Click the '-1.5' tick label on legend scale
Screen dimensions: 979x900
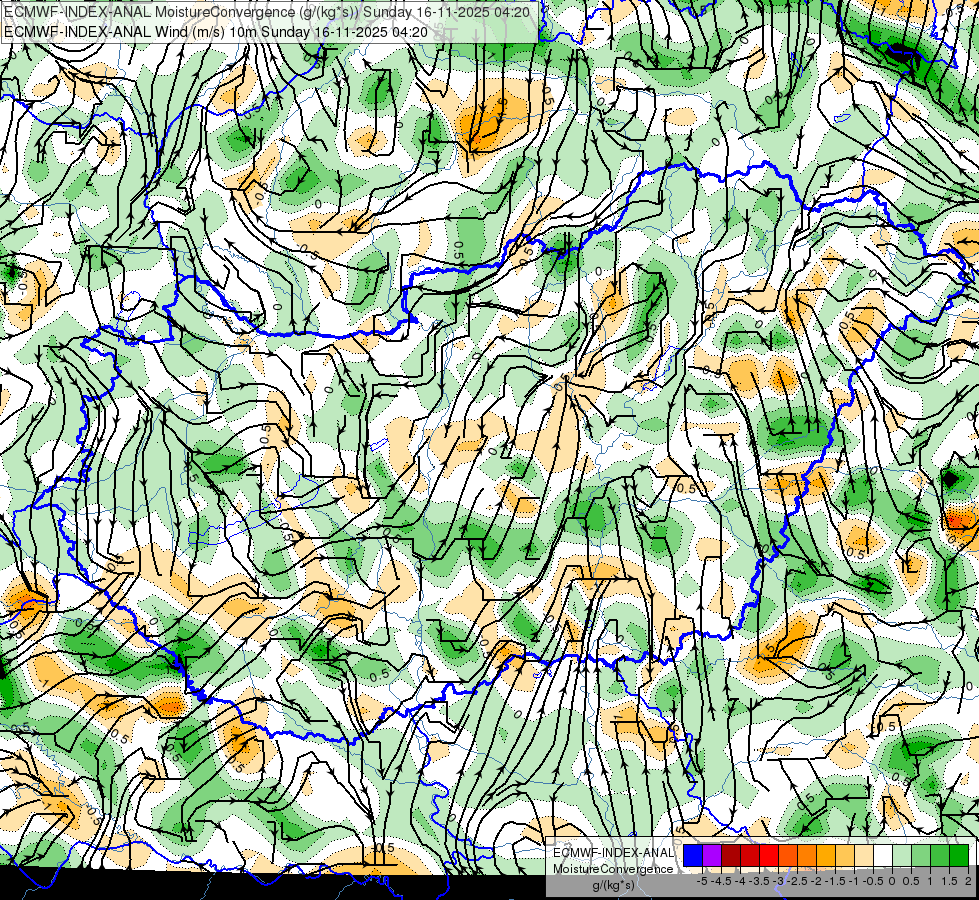click(x=836, y=881)
